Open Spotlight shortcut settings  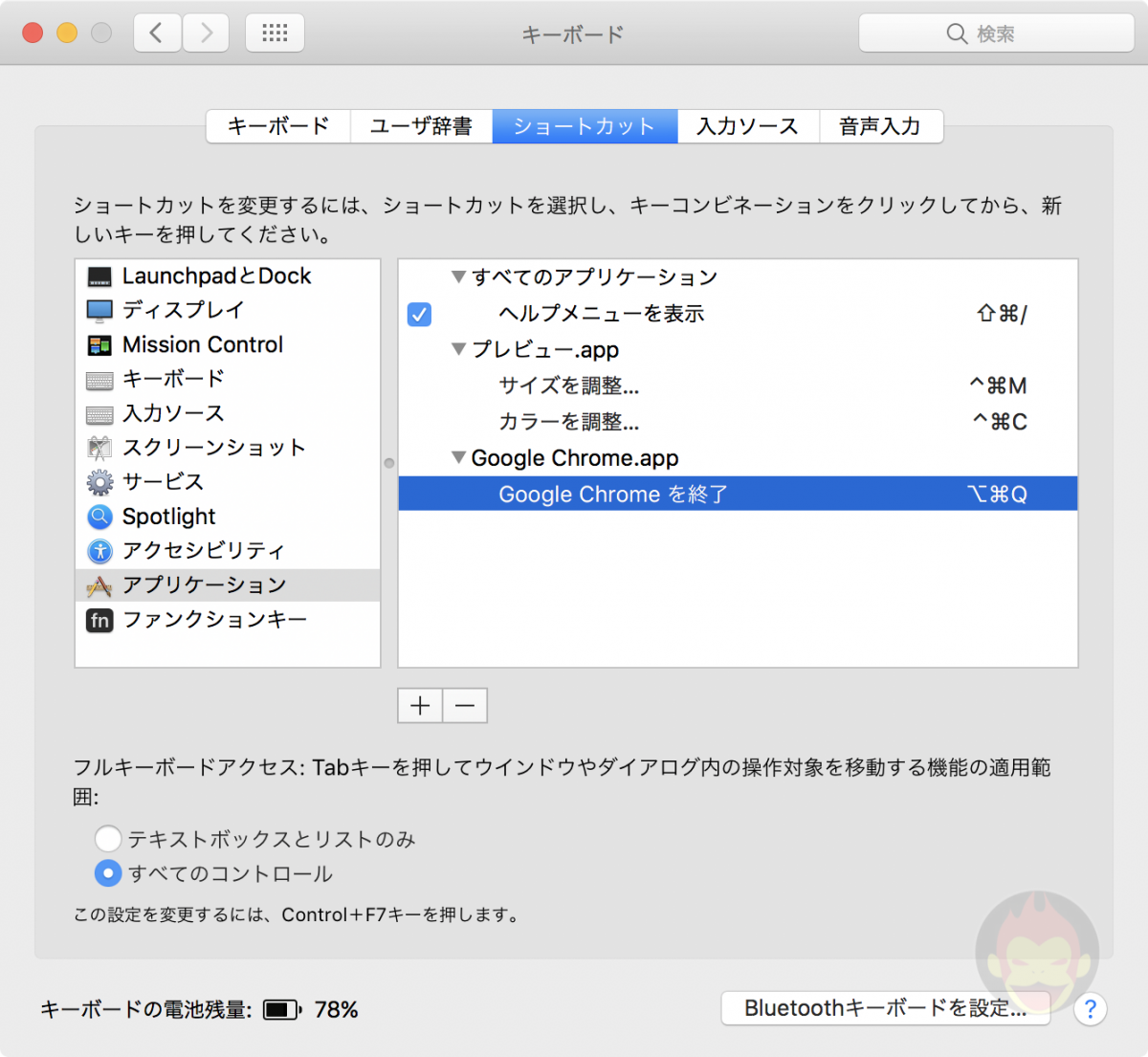(168, 517)
